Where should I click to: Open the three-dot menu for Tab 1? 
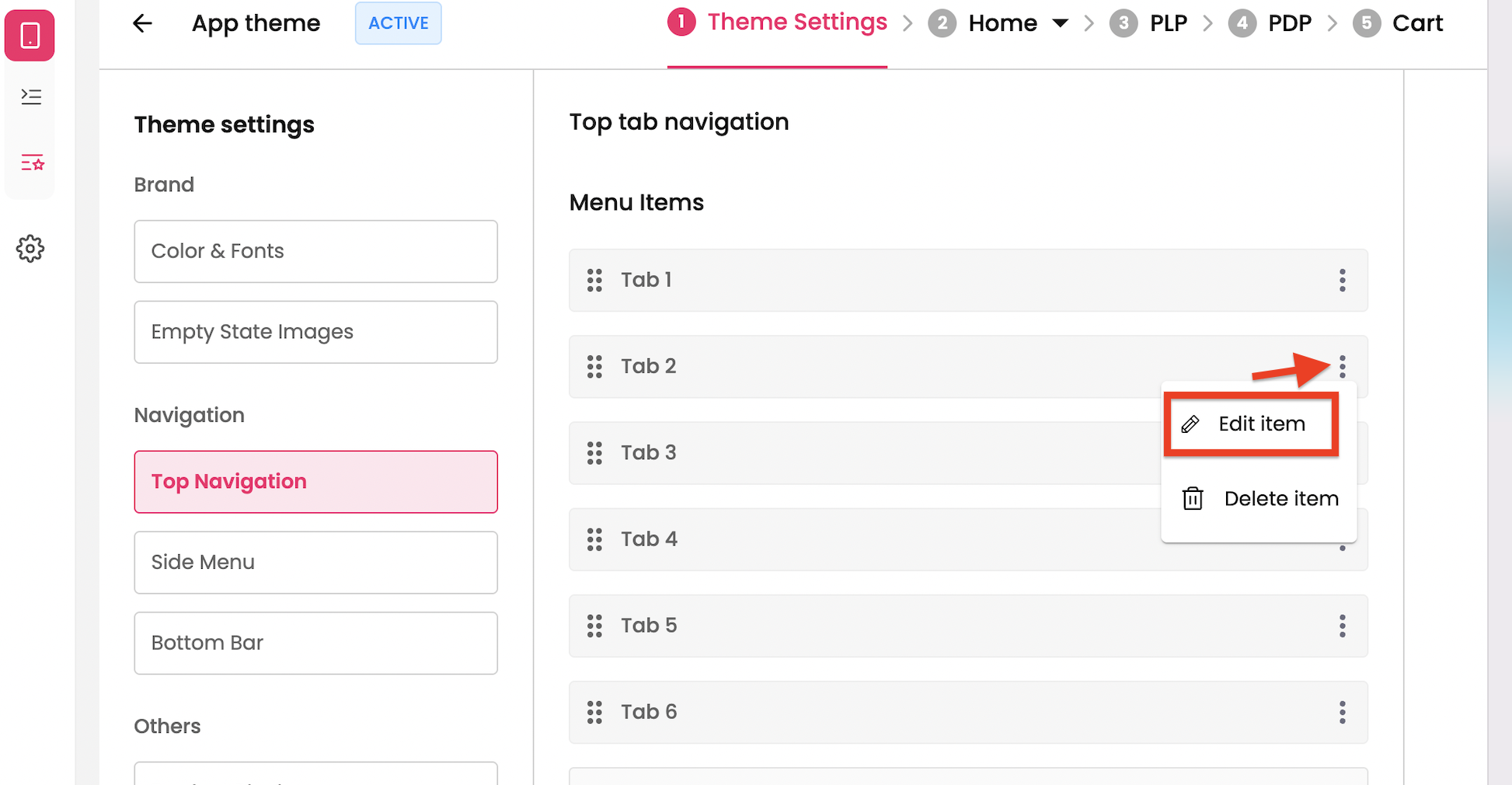(1342, 280)
